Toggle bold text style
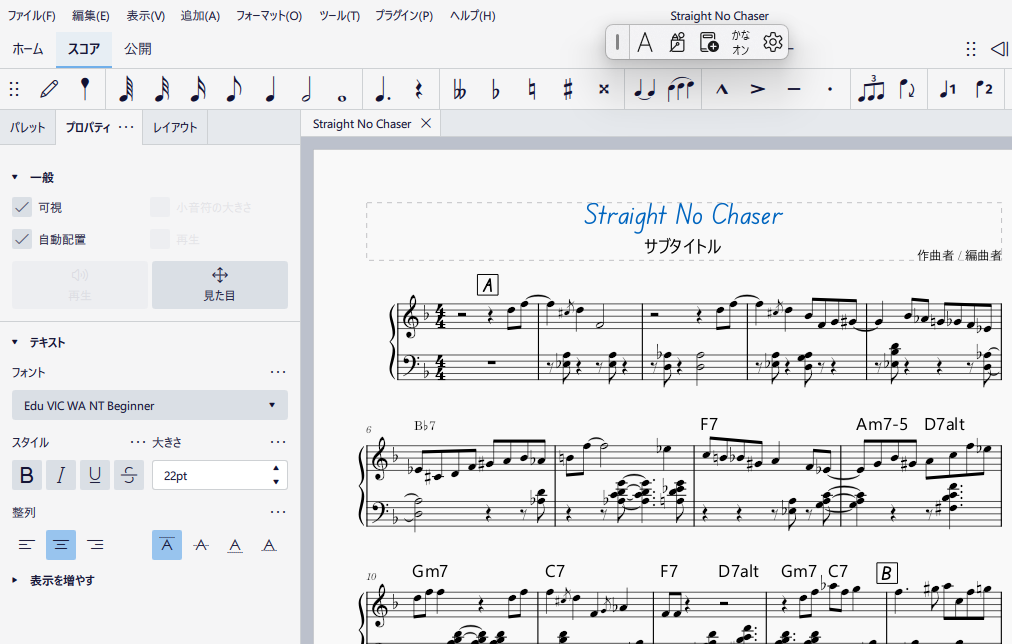The image size is (1012, 644). pos(27,476)
